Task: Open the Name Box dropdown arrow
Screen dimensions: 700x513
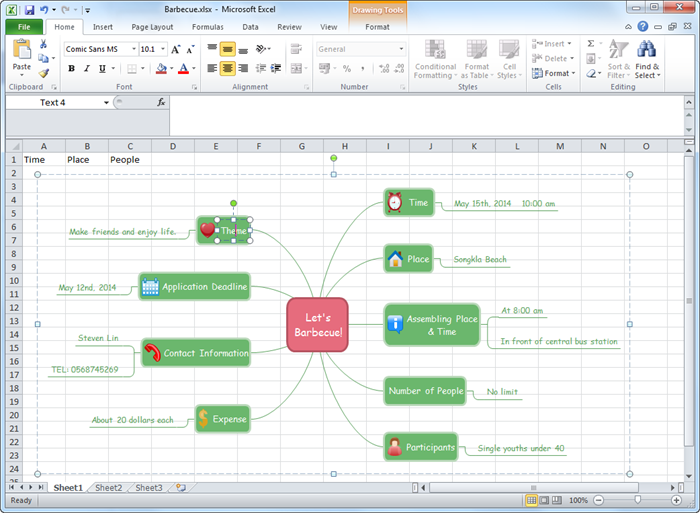Action: point(106,103)
